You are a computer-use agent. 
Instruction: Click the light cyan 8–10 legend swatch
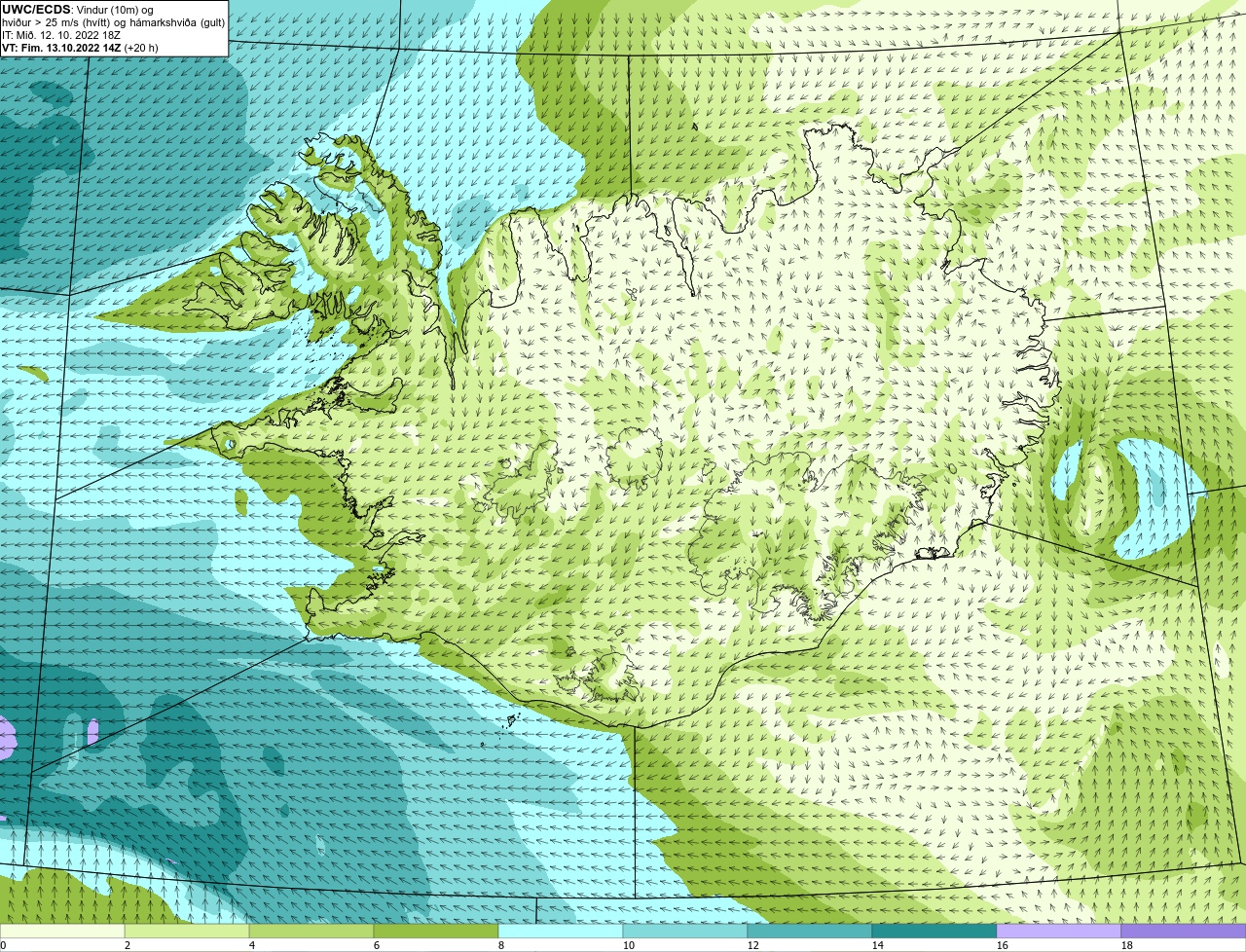pyautogui.click(x=561, y=932)
